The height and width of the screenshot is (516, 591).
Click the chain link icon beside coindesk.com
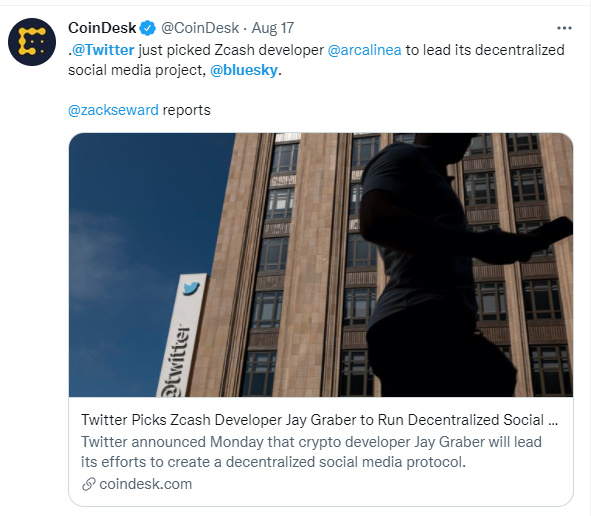tap(89, 484)
